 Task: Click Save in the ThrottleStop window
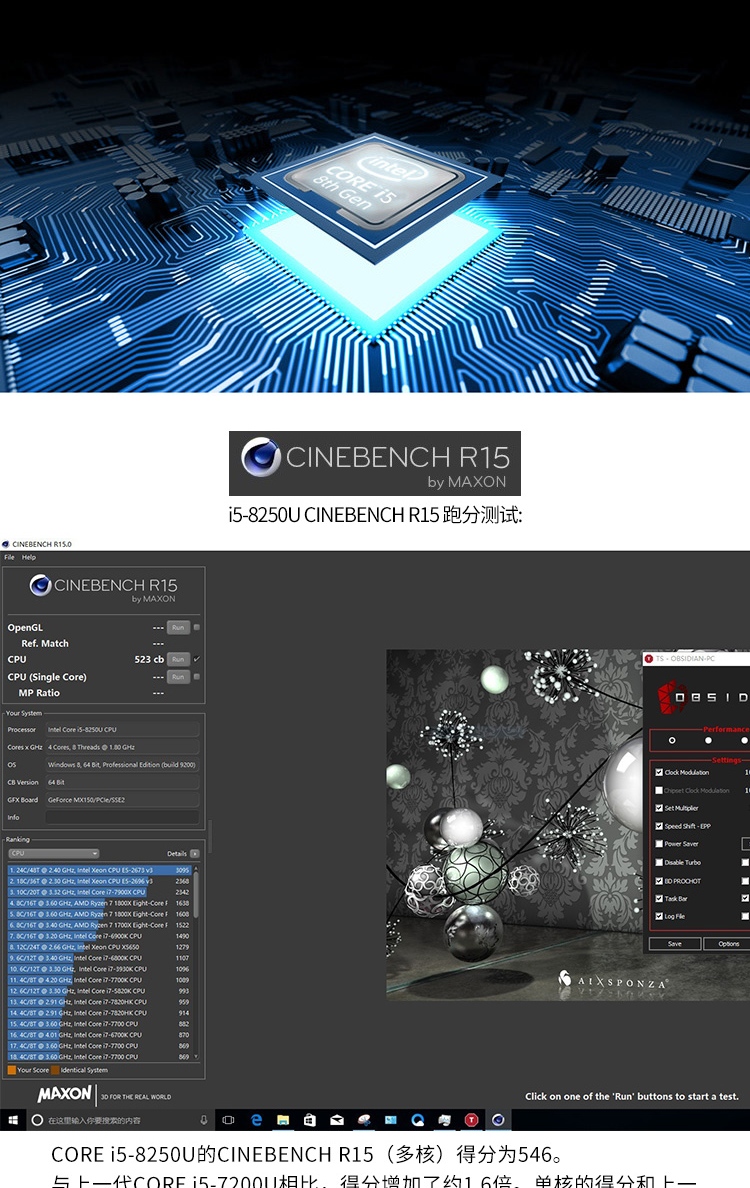[x=674, y=943]
